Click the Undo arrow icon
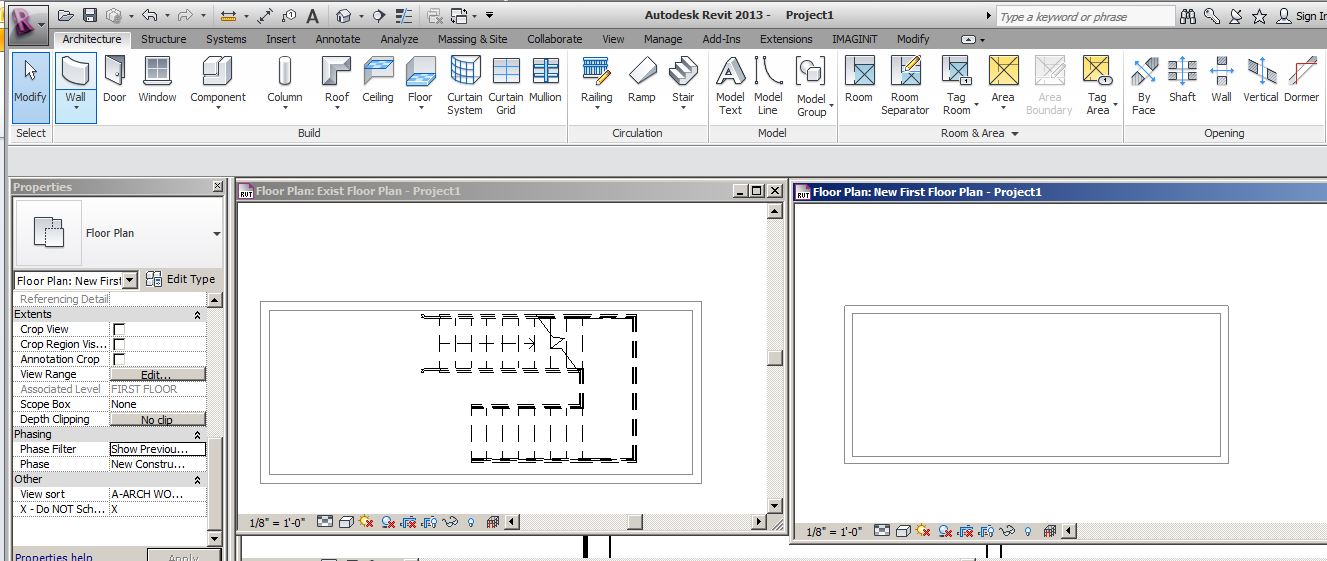This screenshot has width=1327, height=561. (x=149, y=16)
